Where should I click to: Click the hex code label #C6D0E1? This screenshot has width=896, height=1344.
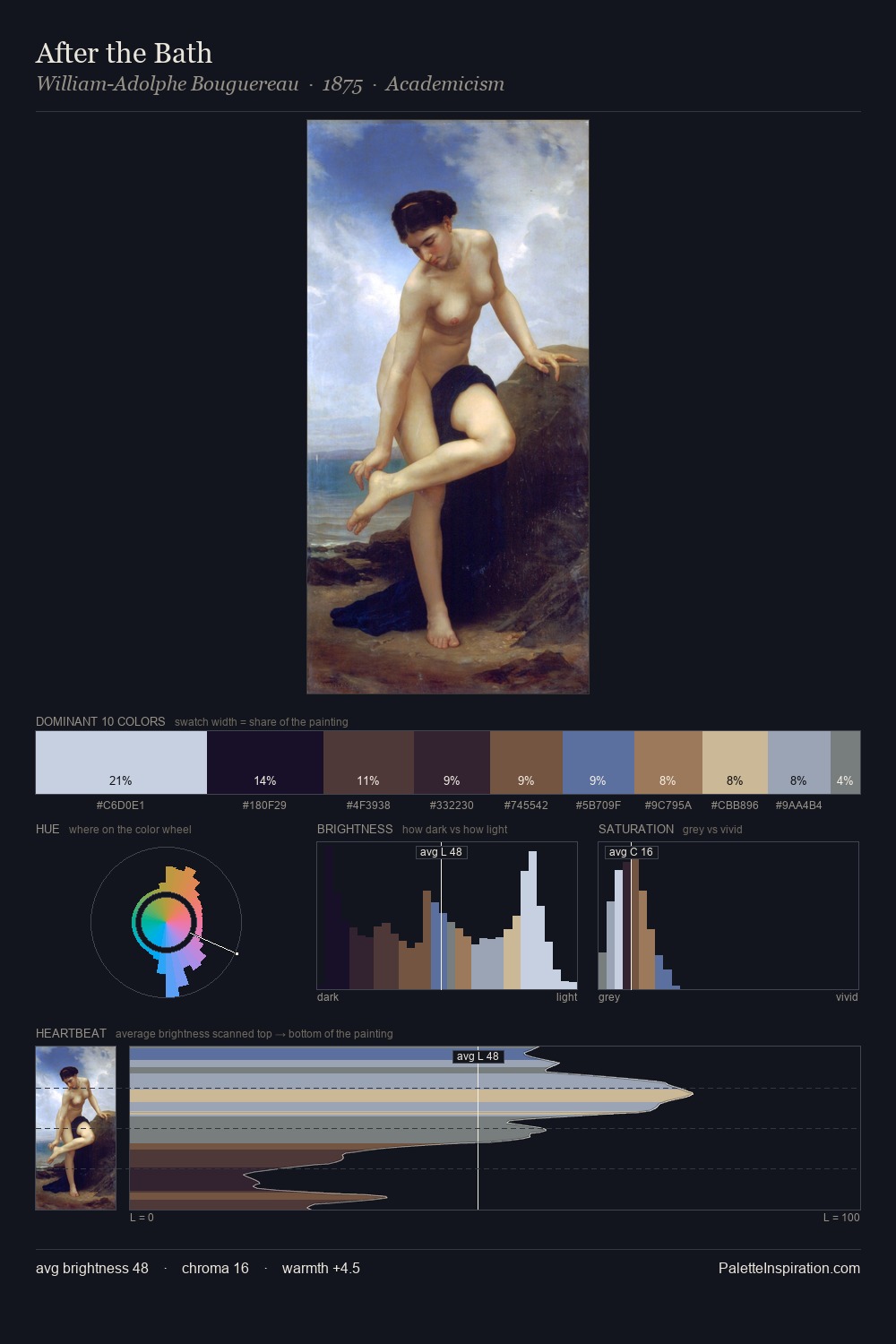(x=121, y=806)
